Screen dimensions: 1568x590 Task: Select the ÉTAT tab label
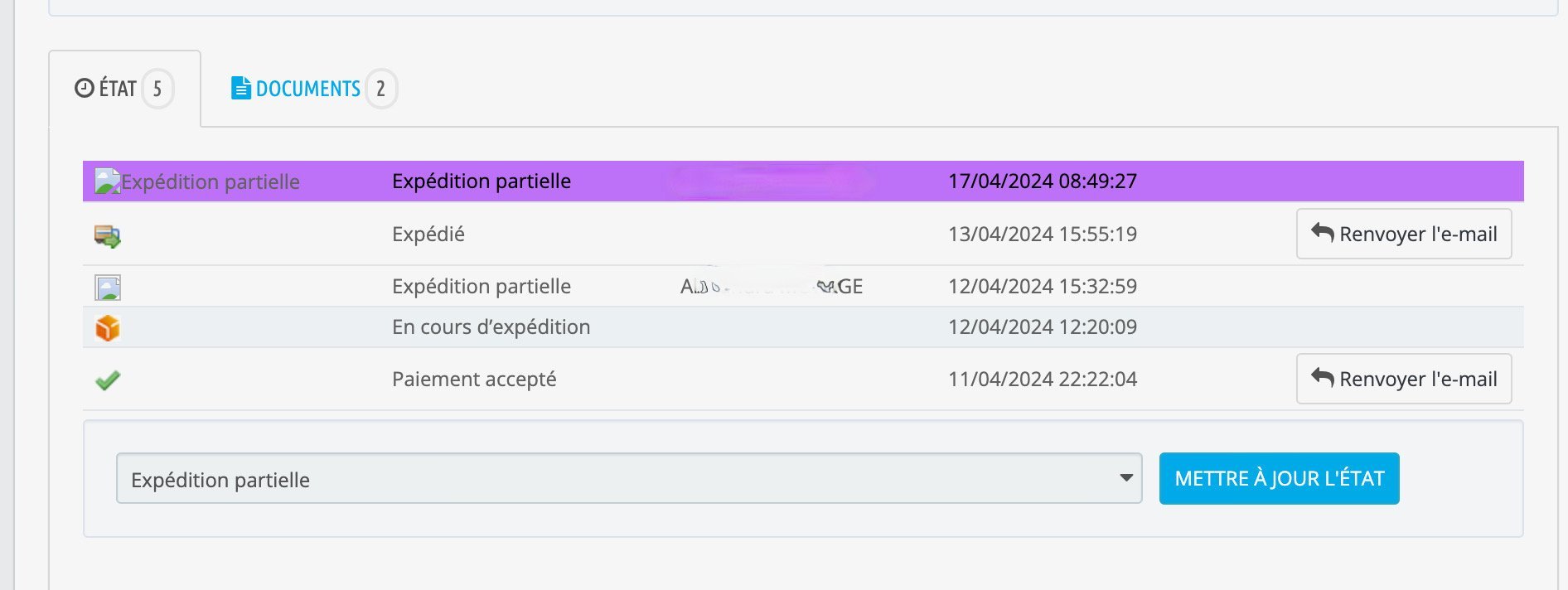click(118, 89)
